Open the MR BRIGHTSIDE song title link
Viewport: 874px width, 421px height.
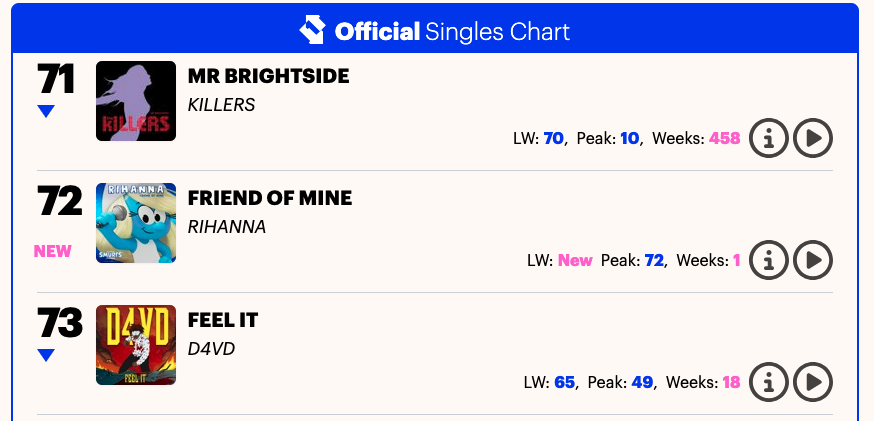pyautogui.click(x=268, y=76)
